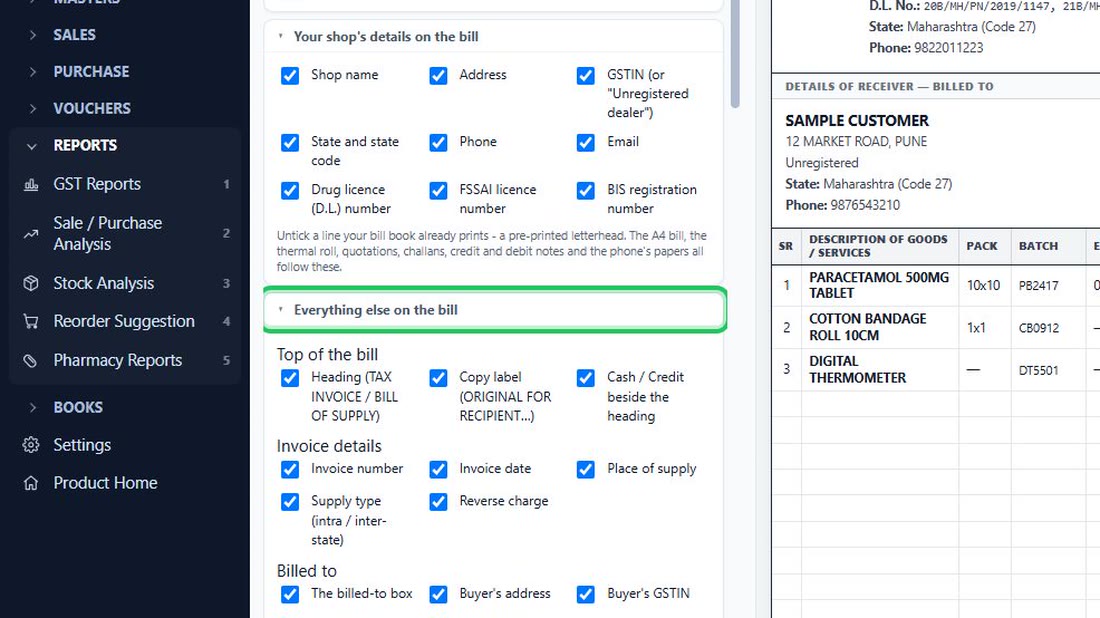
Task: Click batch value DT5501 in preview
Action: (x=1039, y=370)
